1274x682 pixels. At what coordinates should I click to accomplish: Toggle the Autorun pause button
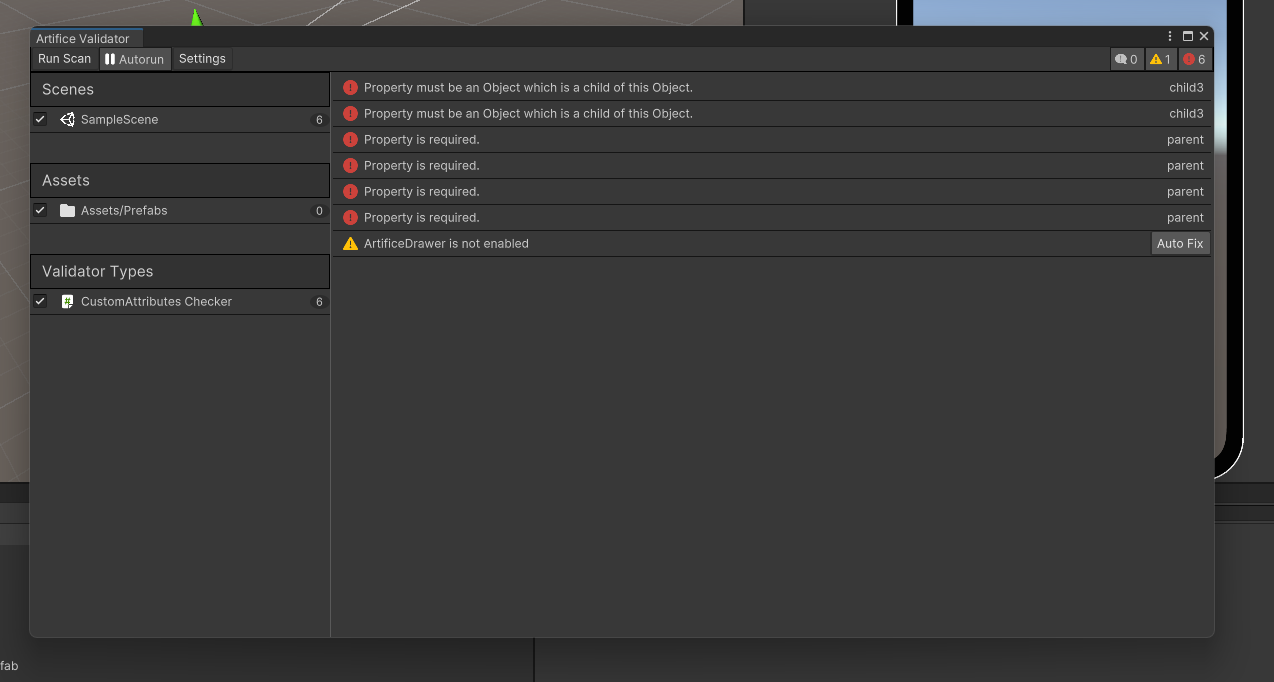[x=135, y=59]
